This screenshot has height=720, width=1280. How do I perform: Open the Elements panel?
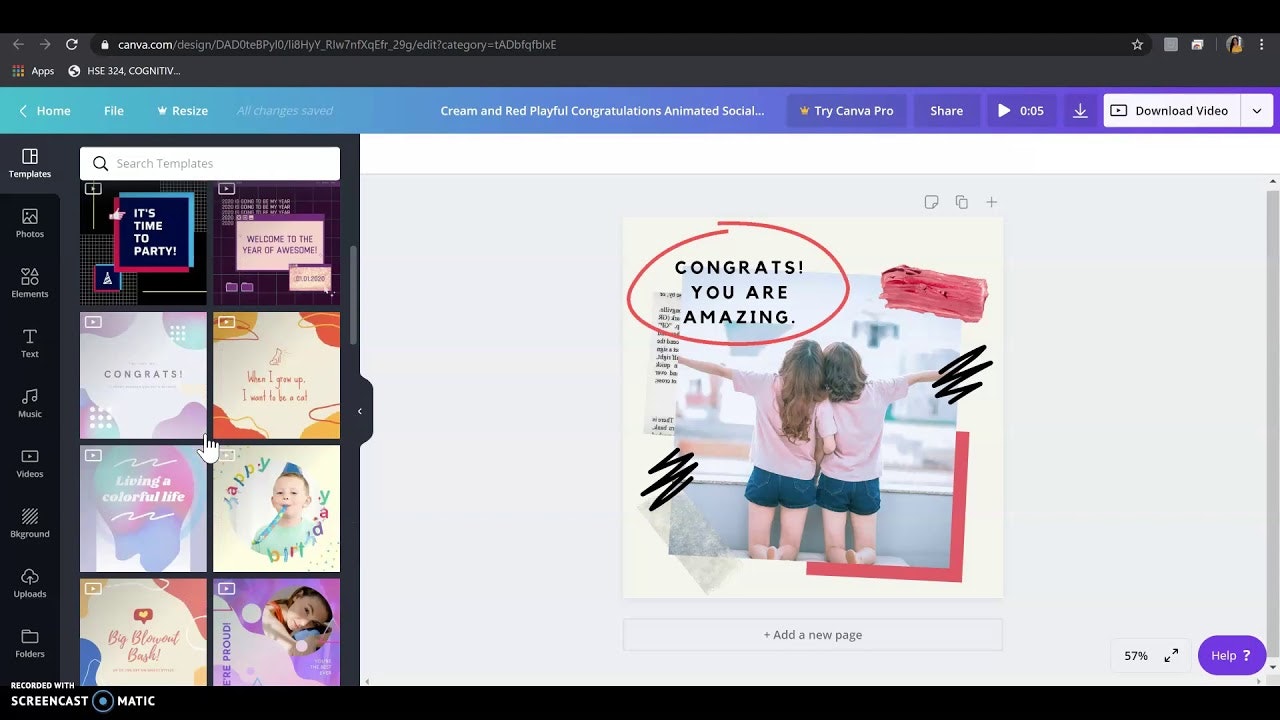30,282
